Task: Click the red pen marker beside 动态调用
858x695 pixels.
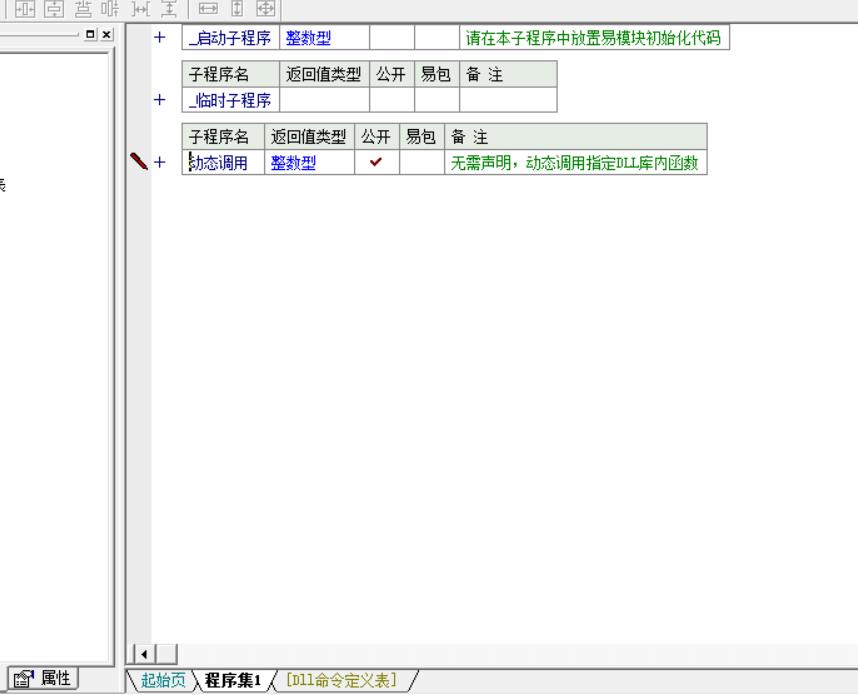Action: click(x=138, y=161)
